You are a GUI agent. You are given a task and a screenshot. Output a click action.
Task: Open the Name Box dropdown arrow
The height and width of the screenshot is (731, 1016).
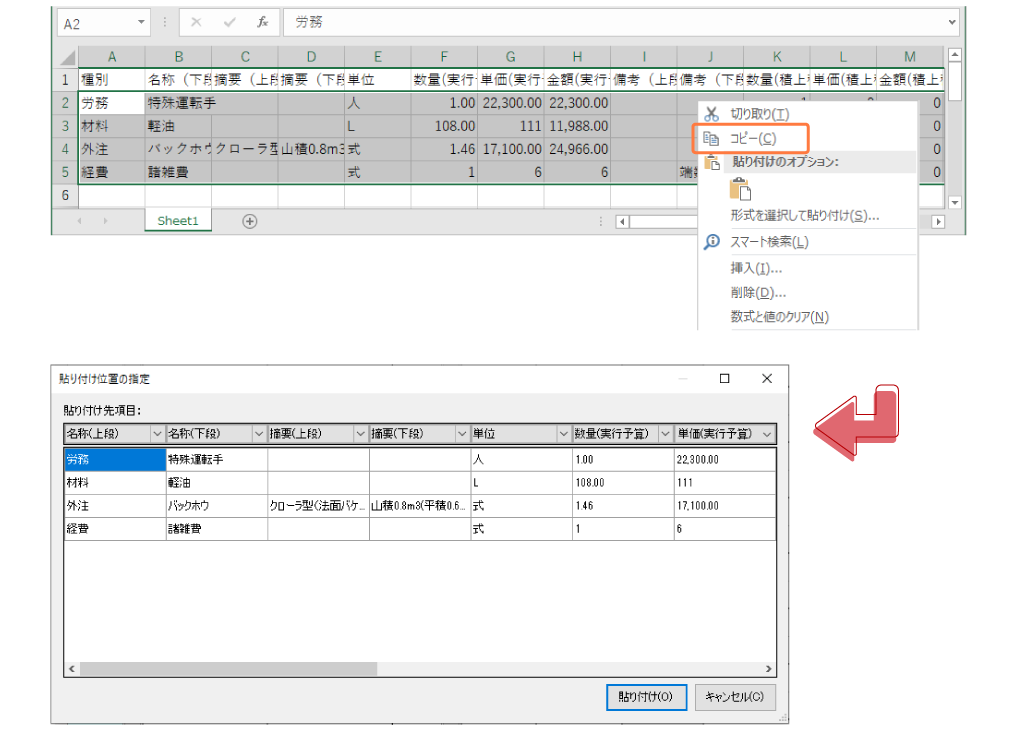(139, 21)
